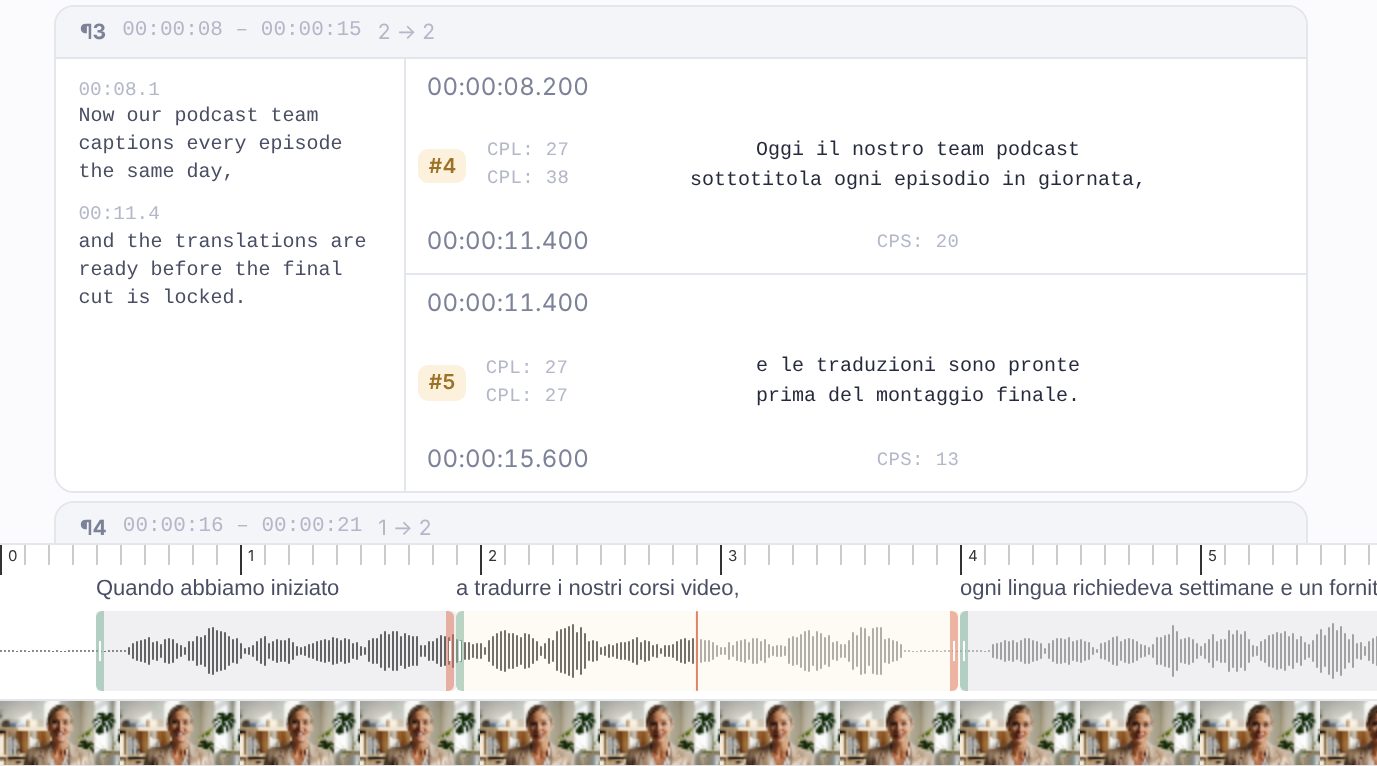
Task: Grab red end handle of 'Quando abbiamo iniziato' clip
Action: (450, 651)
